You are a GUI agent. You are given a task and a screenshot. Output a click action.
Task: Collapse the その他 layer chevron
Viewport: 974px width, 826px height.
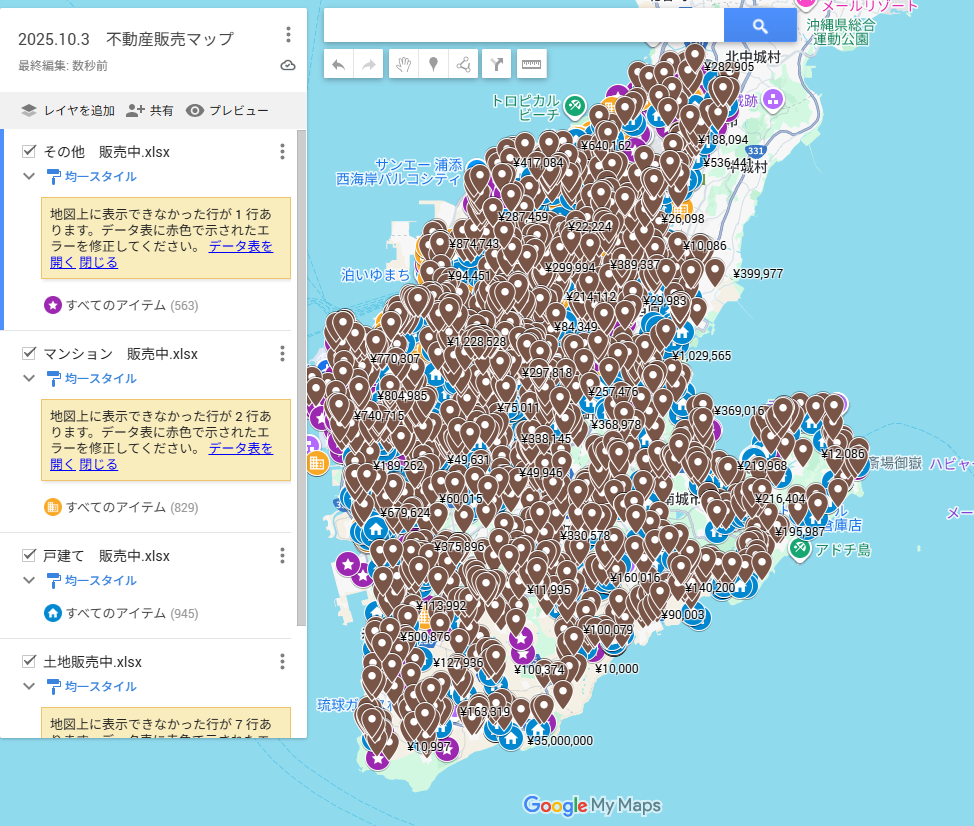29,177
